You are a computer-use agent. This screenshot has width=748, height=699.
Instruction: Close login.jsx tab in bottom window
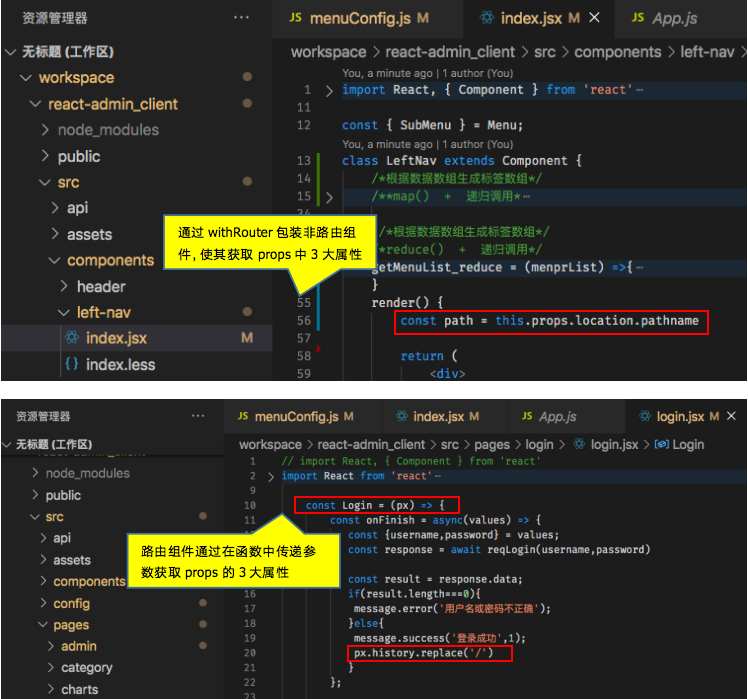[731, 416]
